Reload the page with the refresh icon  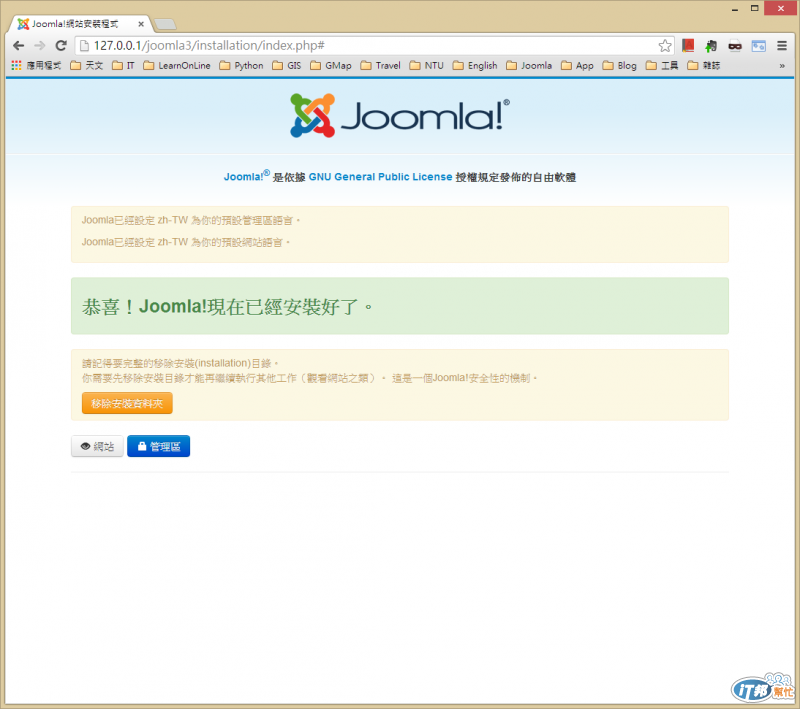[x=61, y=45]
